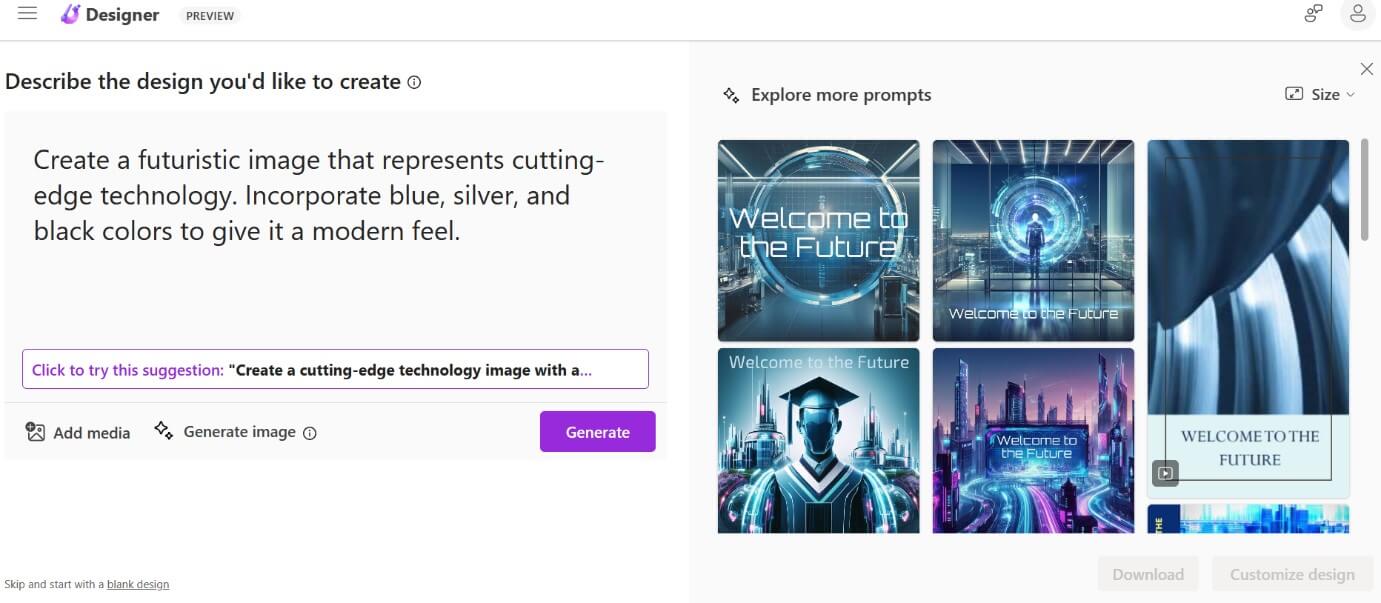Click the info icon beside the design prompt heading

point(414,83)
